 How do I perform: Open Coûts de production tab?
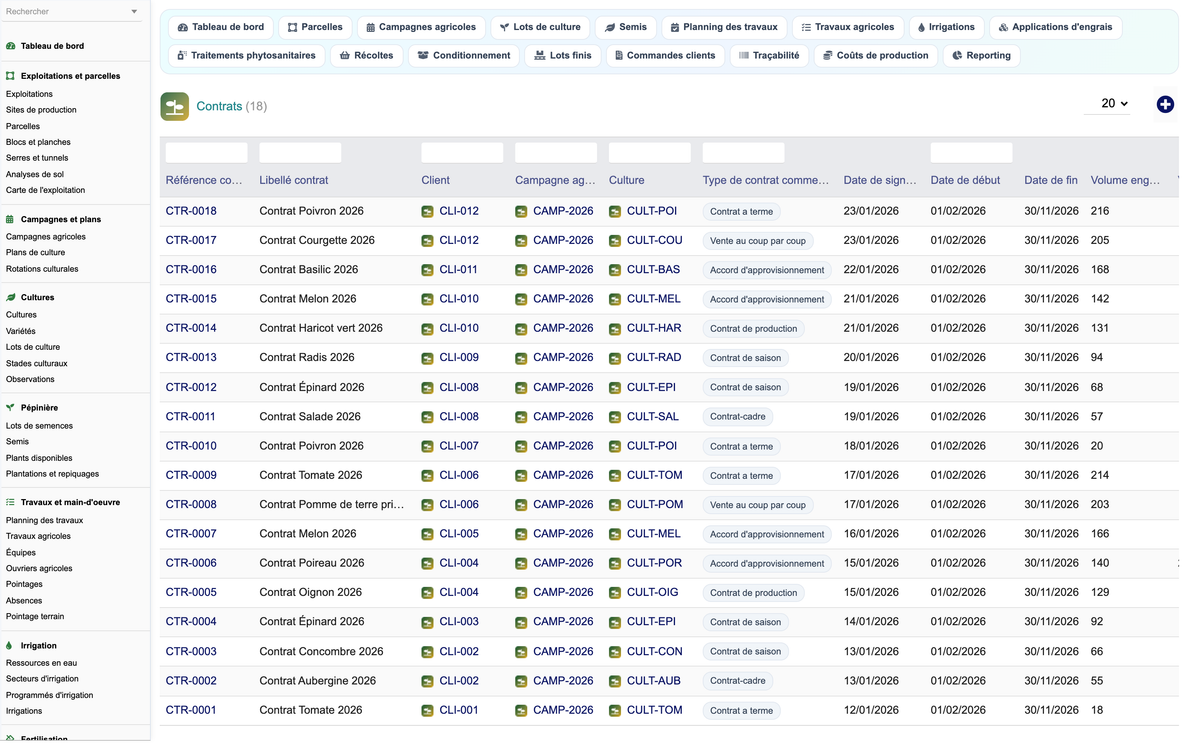click(876, 56)
